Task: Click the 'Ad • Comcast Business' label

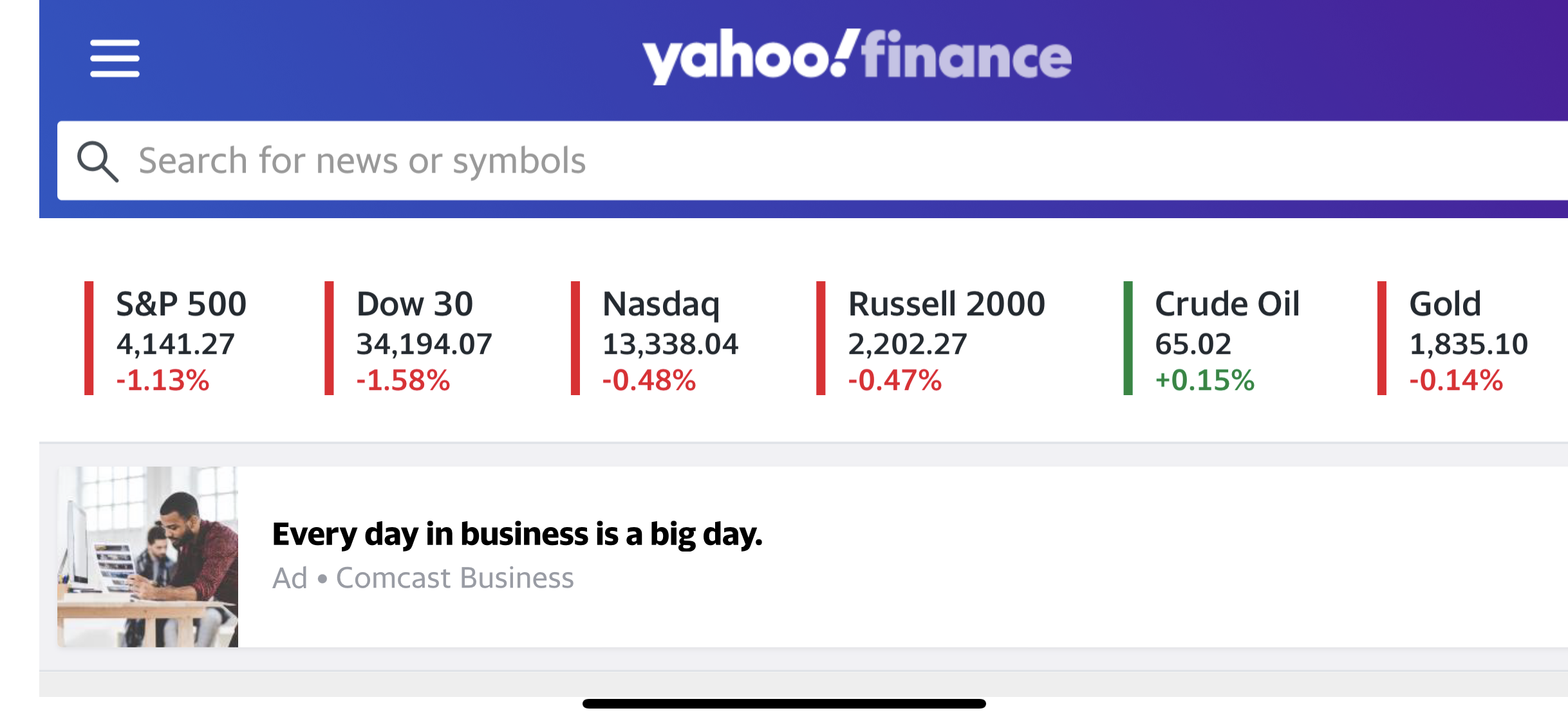Action: tap(423, 578)
